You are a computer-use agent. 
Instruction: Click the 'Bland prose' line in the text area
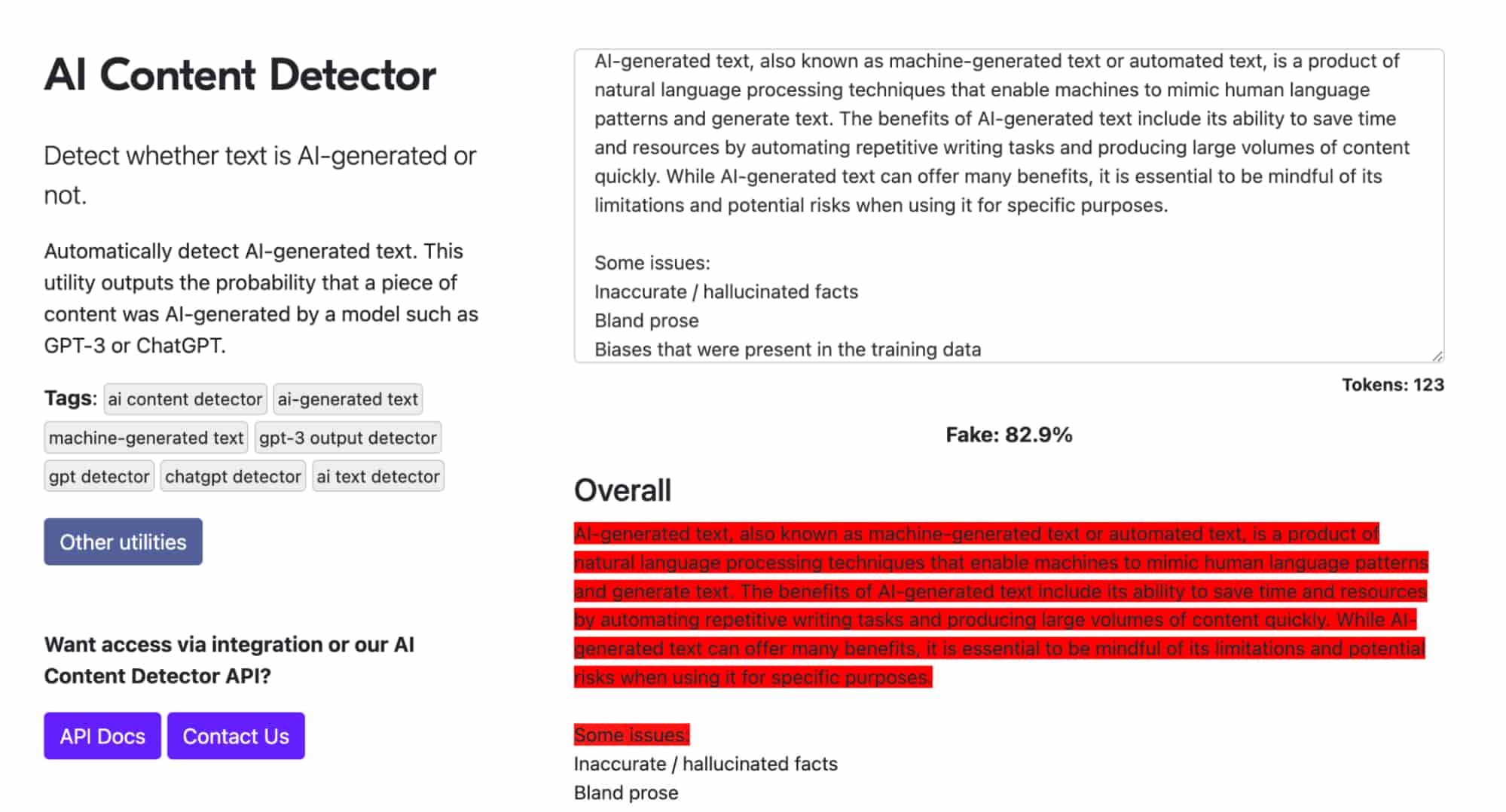coord(646,321)
